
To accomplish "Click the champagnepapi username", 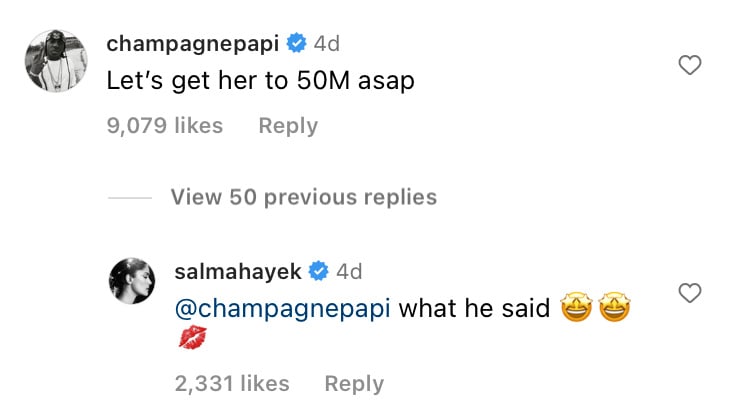I will pyautogui.click(x=192, y=44).
